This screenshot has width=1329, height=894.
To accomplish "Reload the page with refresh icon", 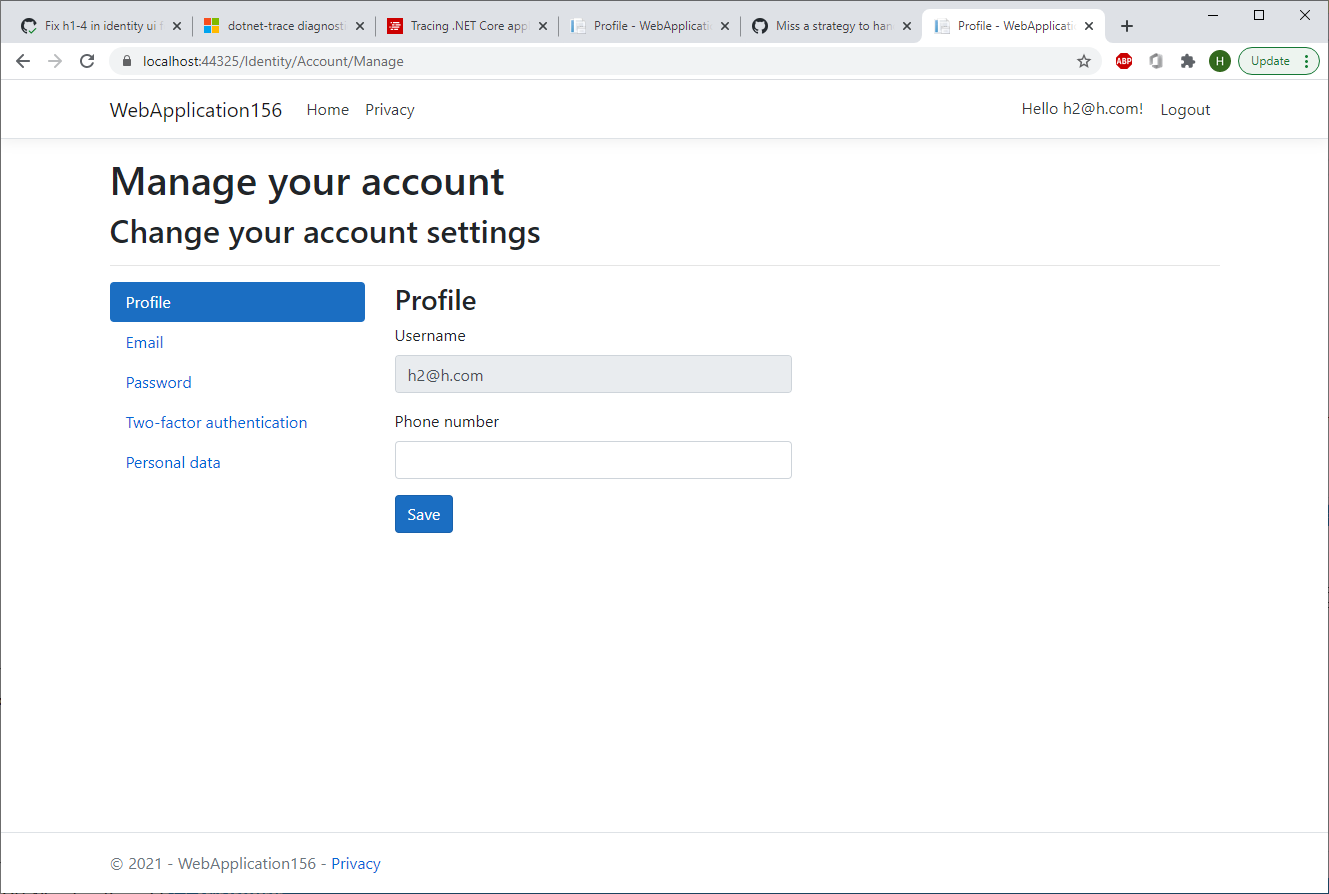I will click(87, 61).
